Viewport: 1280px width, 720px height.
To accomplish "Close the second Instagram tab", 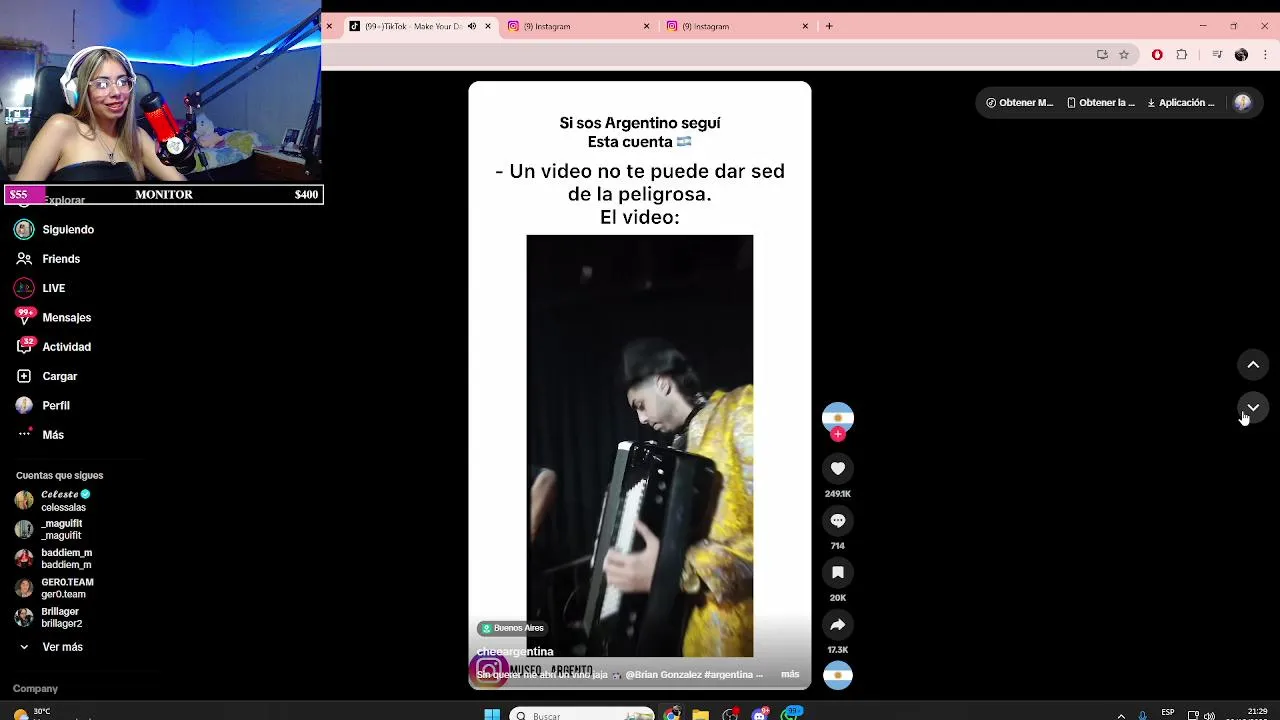I will (805, 26).
